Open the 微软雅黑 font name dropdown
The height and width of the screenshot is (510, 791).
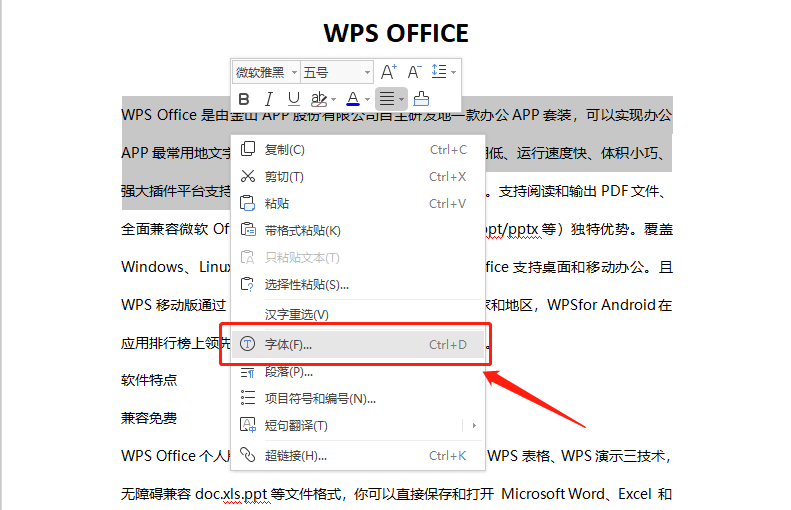[x=294, y=73]
